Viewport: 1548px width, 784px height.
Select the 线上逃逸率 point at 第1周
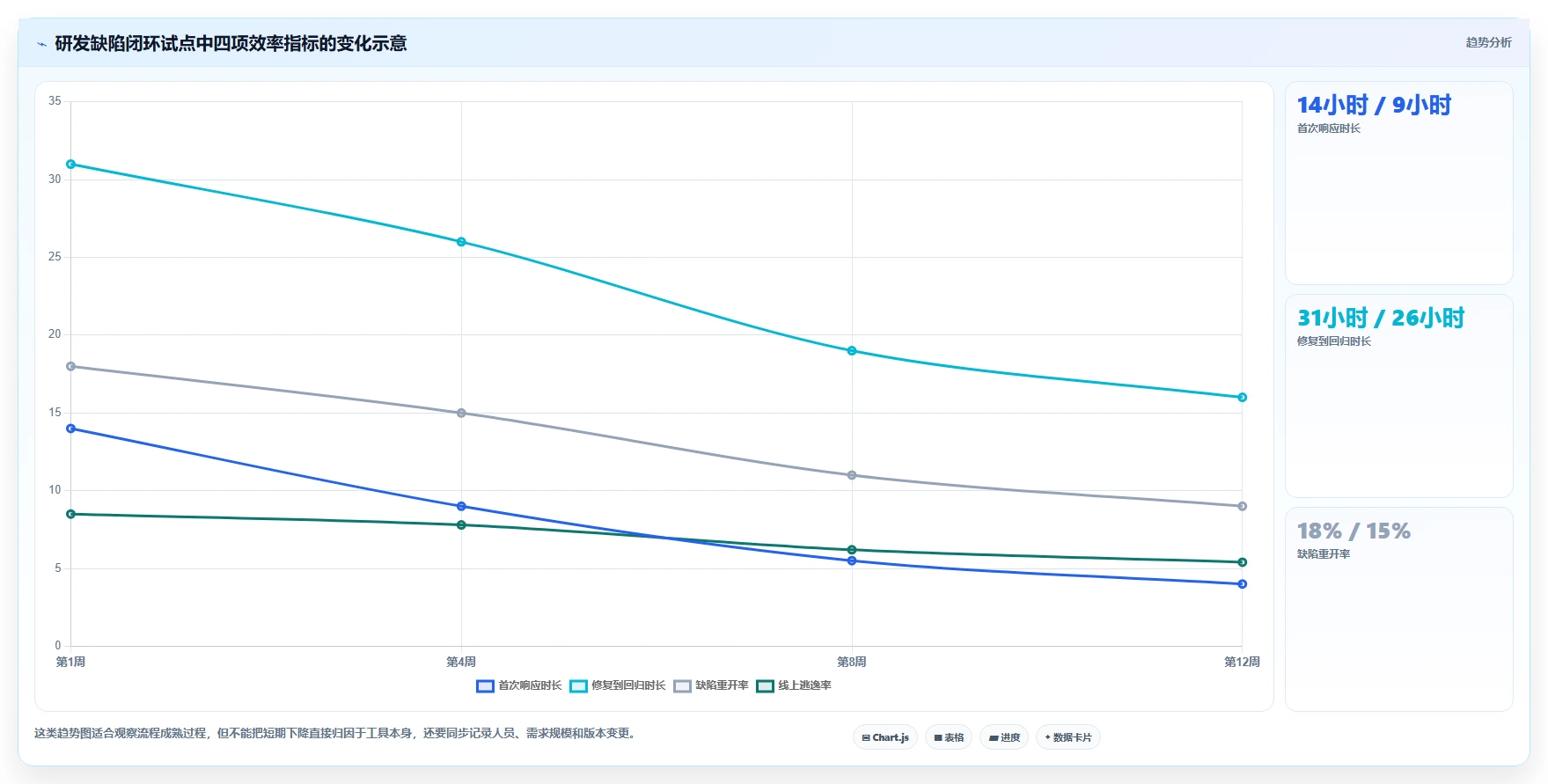[71, 514]
